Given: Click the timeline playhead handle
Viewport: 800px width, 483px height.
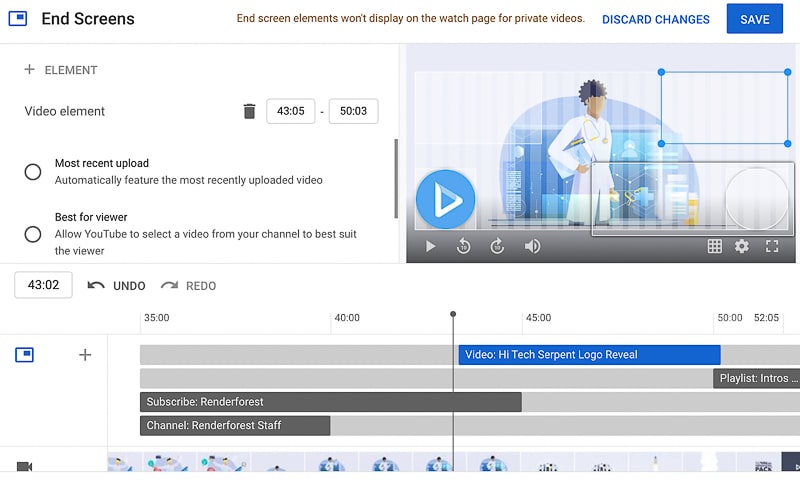Looking at the screenshot, I should (x=453, y=314).
